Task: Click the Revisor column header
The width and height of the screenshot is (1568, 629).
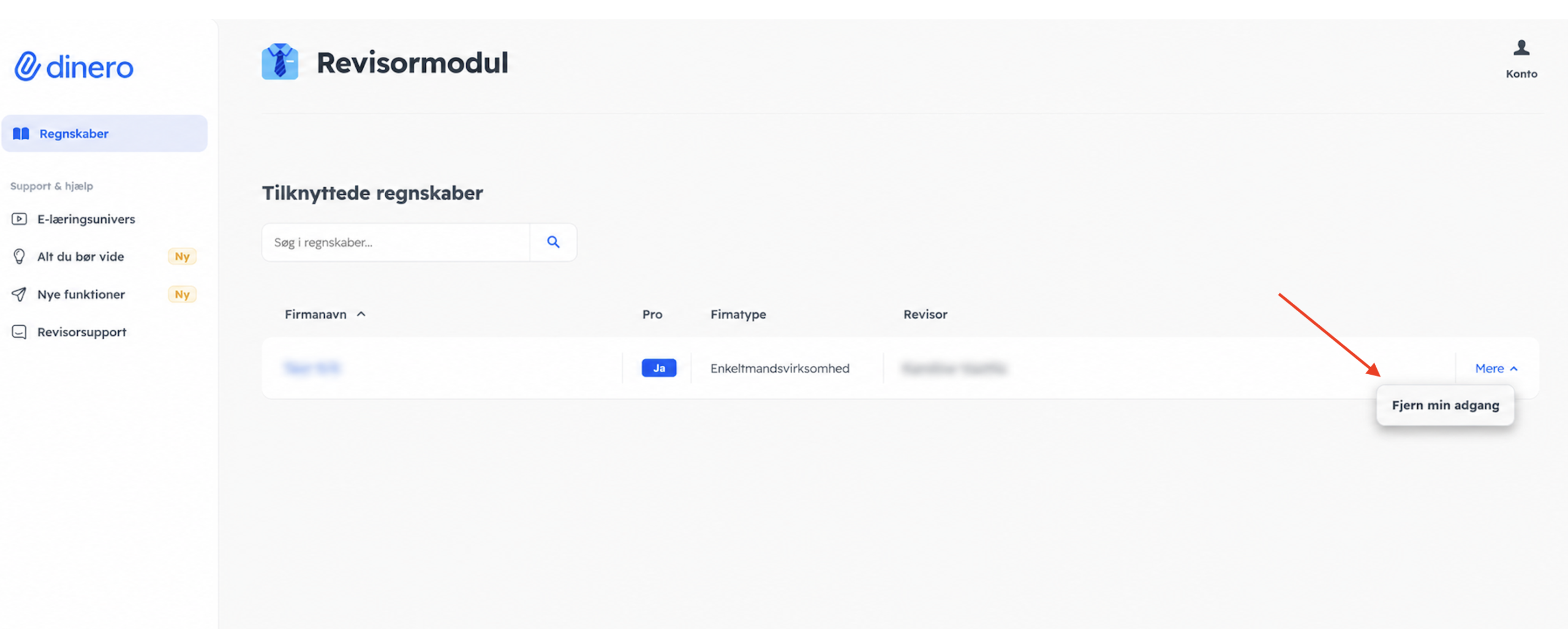Action: 925,314
